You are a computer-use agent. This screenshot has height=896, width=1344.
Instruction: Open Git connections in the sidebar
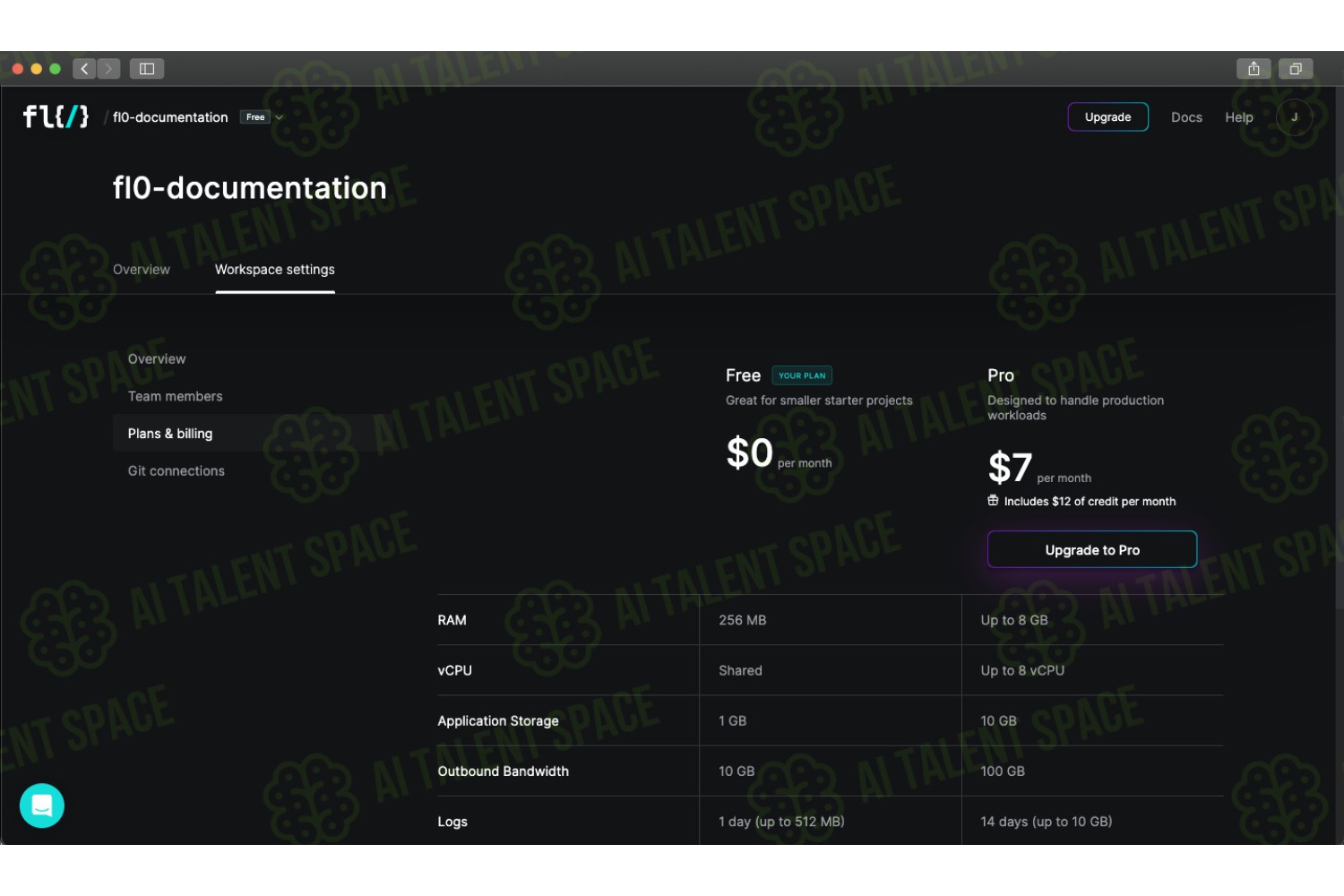point(177,471)
